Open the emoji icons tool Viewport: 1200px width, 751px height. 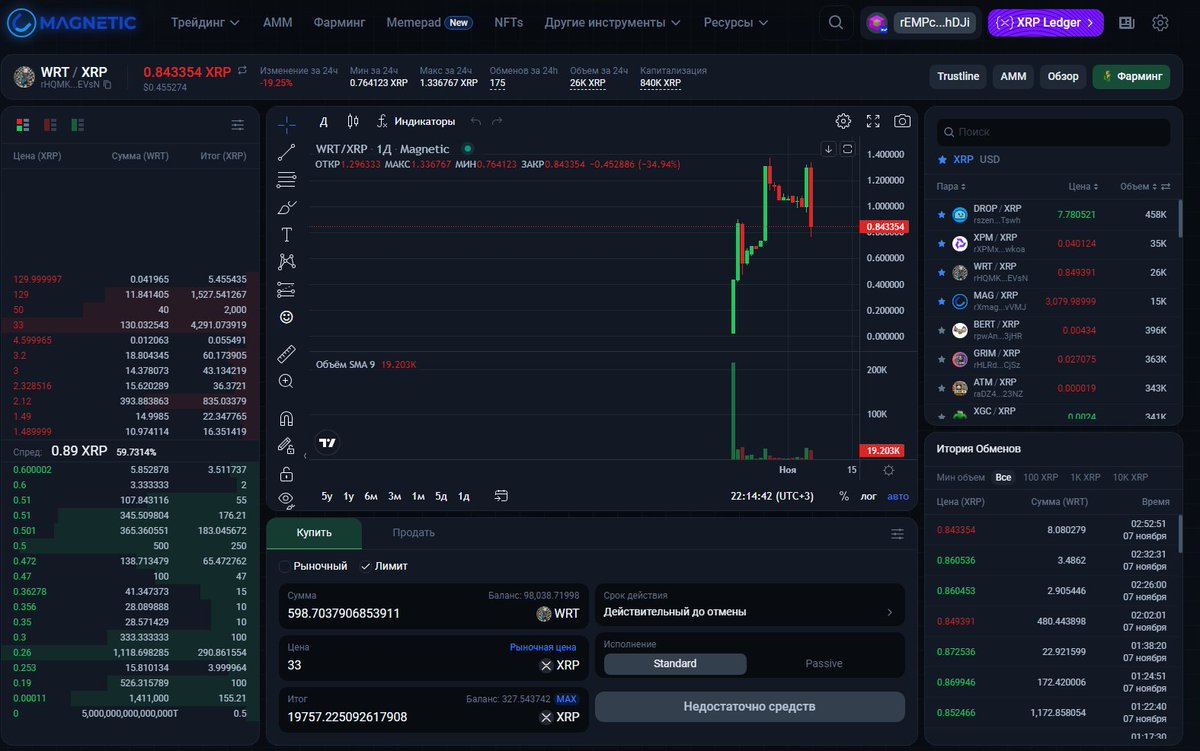click(x=287, y=317)
